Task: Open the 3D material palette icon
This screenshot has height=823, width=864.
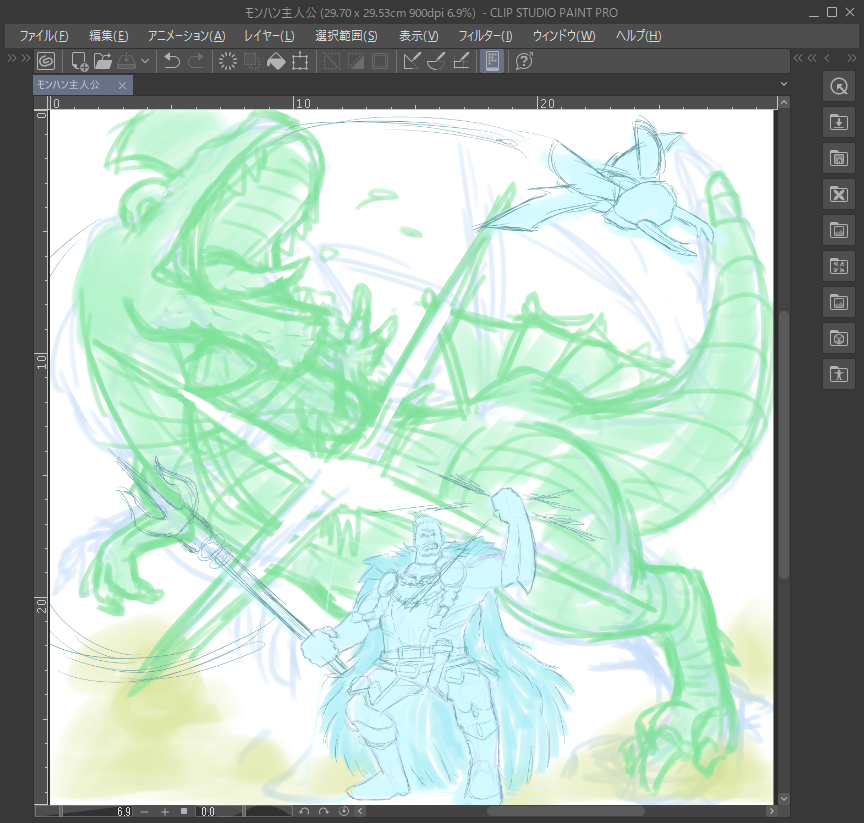Action: 839,338
